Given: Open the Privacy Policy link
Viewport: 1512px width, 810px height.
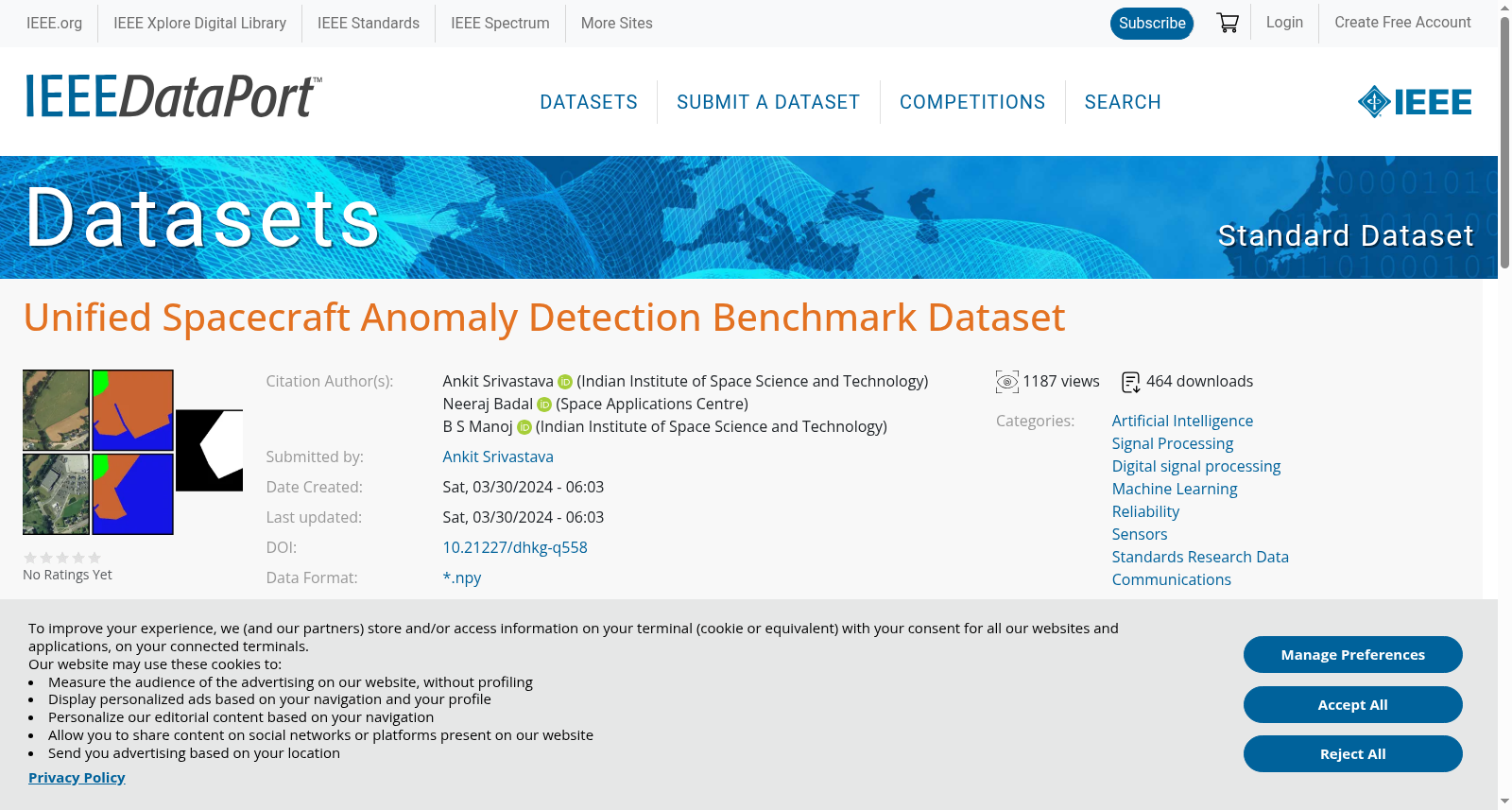Looking at the screenshot, I should click(x=77, y=778).
